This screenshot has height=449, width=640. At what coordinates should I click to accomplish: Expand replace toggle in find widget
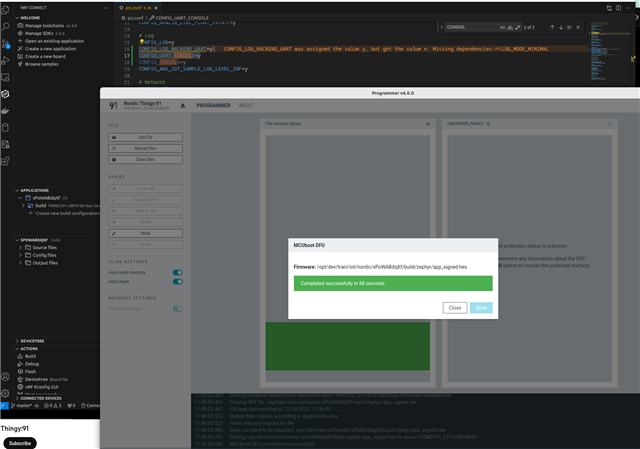[441, 27]
